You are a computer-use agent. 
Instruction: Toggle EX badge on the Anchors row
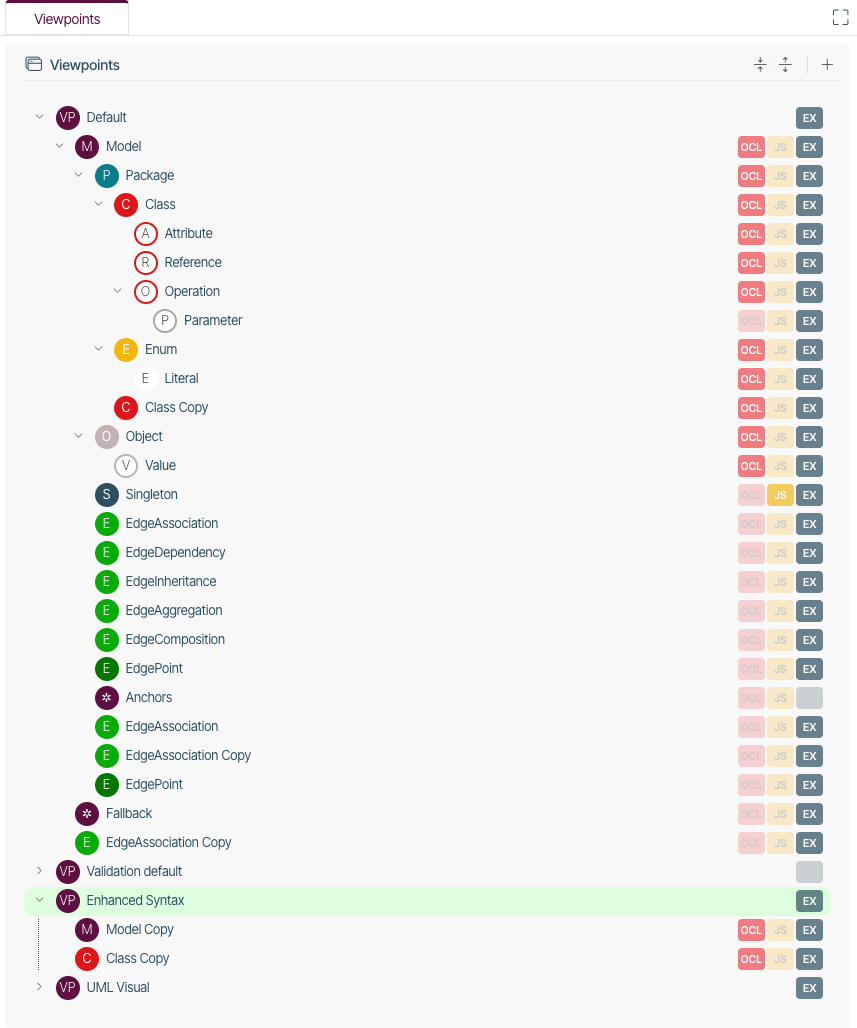tap(809, 698)
